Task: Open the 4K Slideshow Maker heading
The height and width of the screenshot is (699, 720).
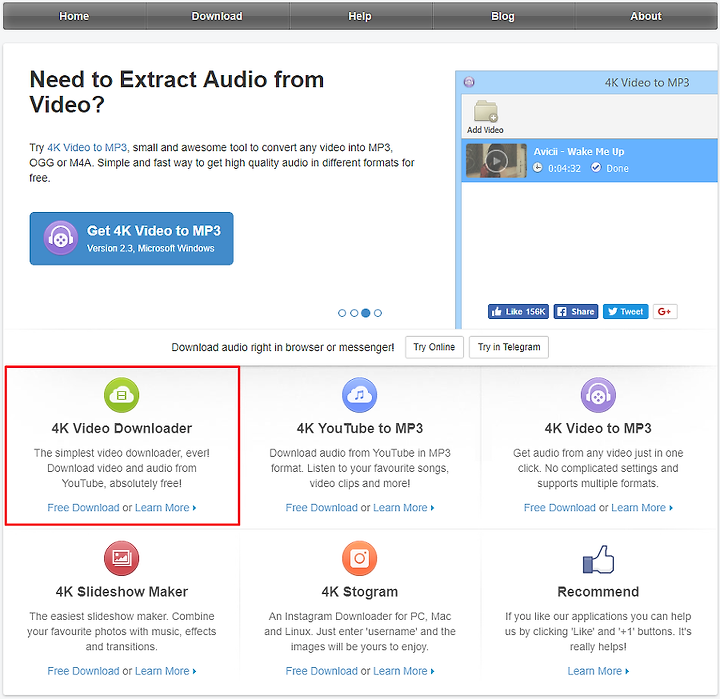Action: [x=122, y=592]
